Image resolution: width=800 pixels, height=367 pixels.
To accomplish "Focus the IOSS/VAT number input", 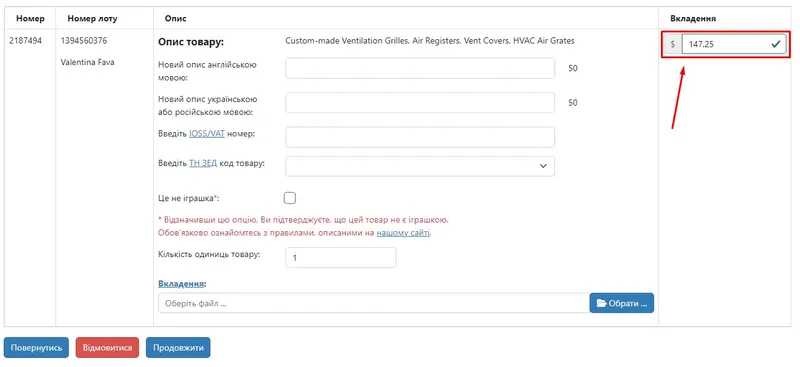I will 420,137.
